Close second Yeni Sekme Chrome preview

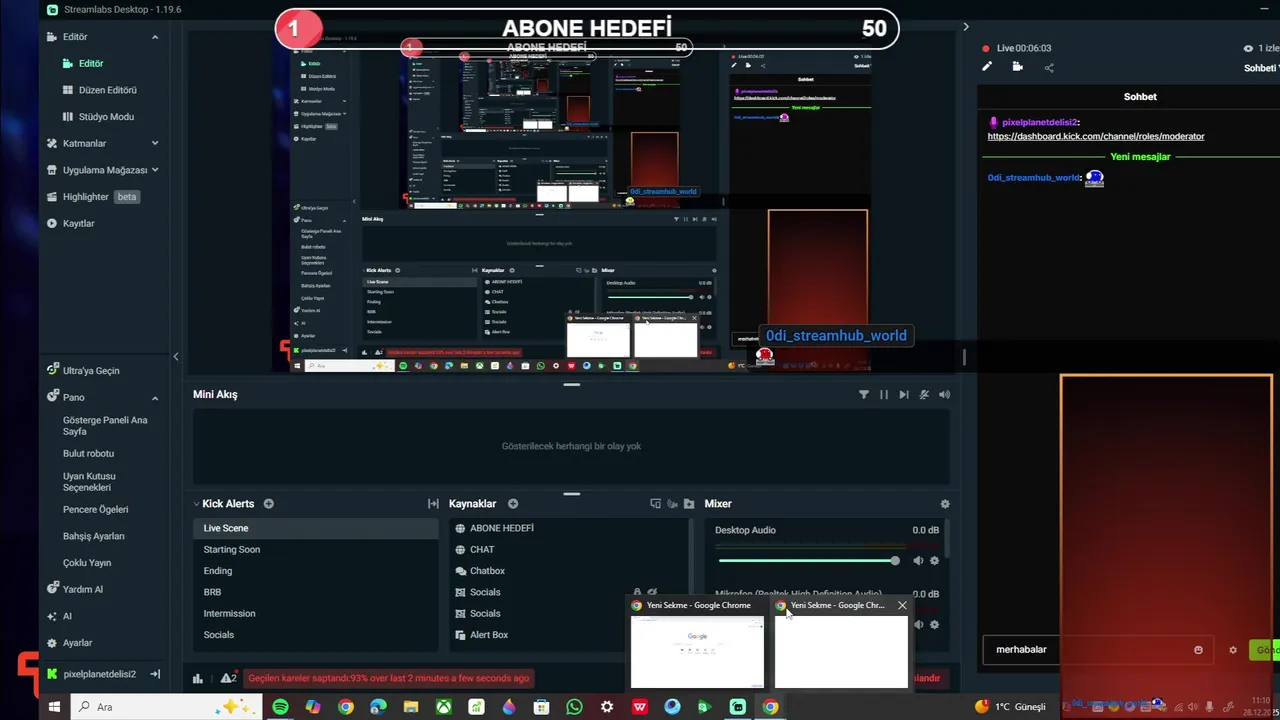902,605
